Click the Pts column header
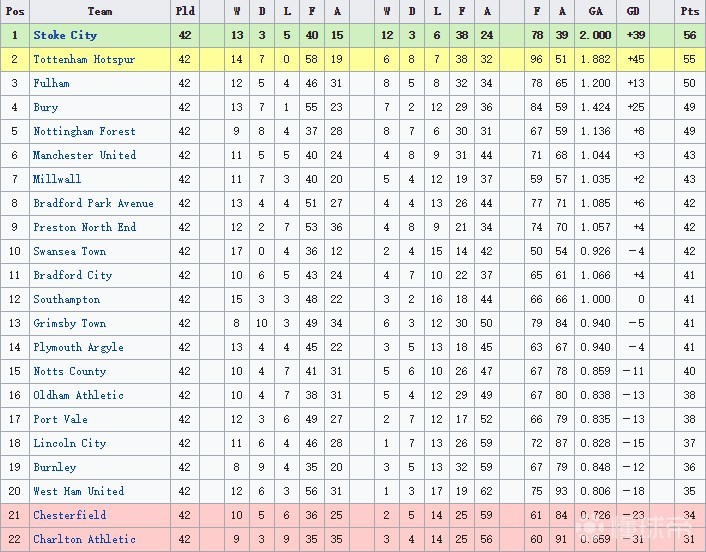This screenshot has width=706, height=552. pos(689,11)
